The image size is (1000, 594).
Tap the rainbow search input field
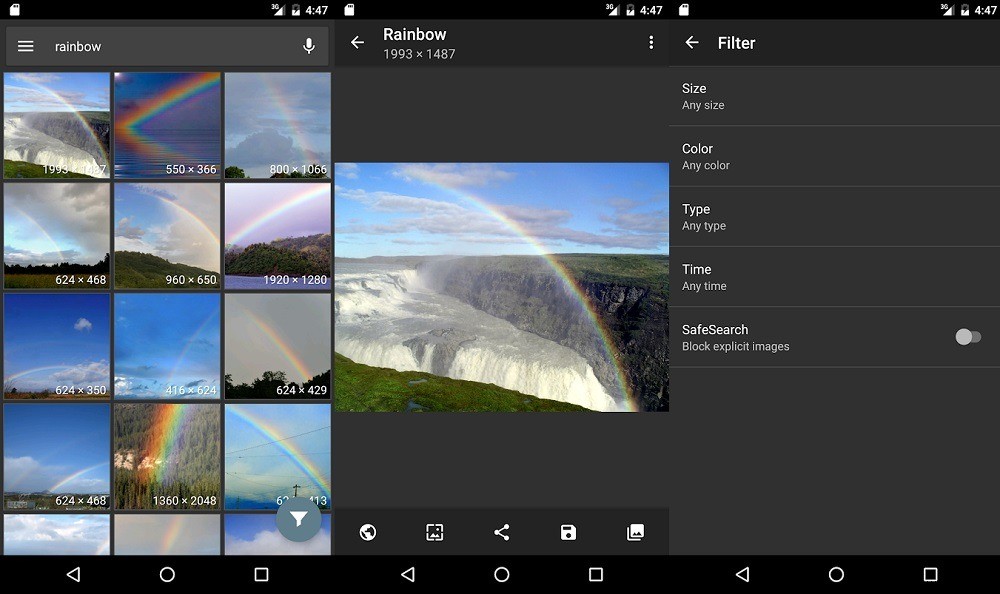pos(160,46)
